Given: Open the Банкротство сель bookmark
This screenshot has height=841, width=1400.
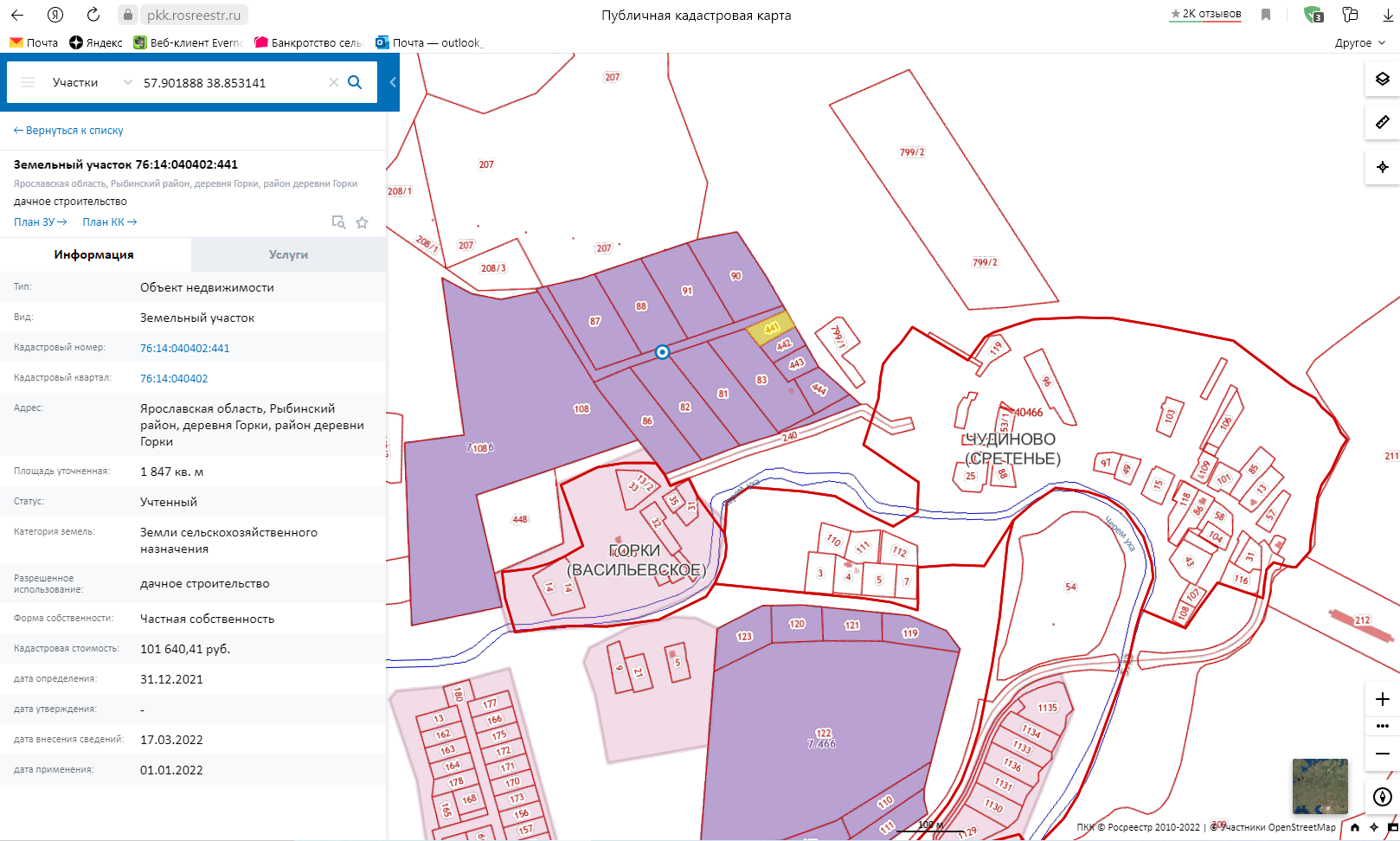Looking at the screenshot, I should point(309,42).
